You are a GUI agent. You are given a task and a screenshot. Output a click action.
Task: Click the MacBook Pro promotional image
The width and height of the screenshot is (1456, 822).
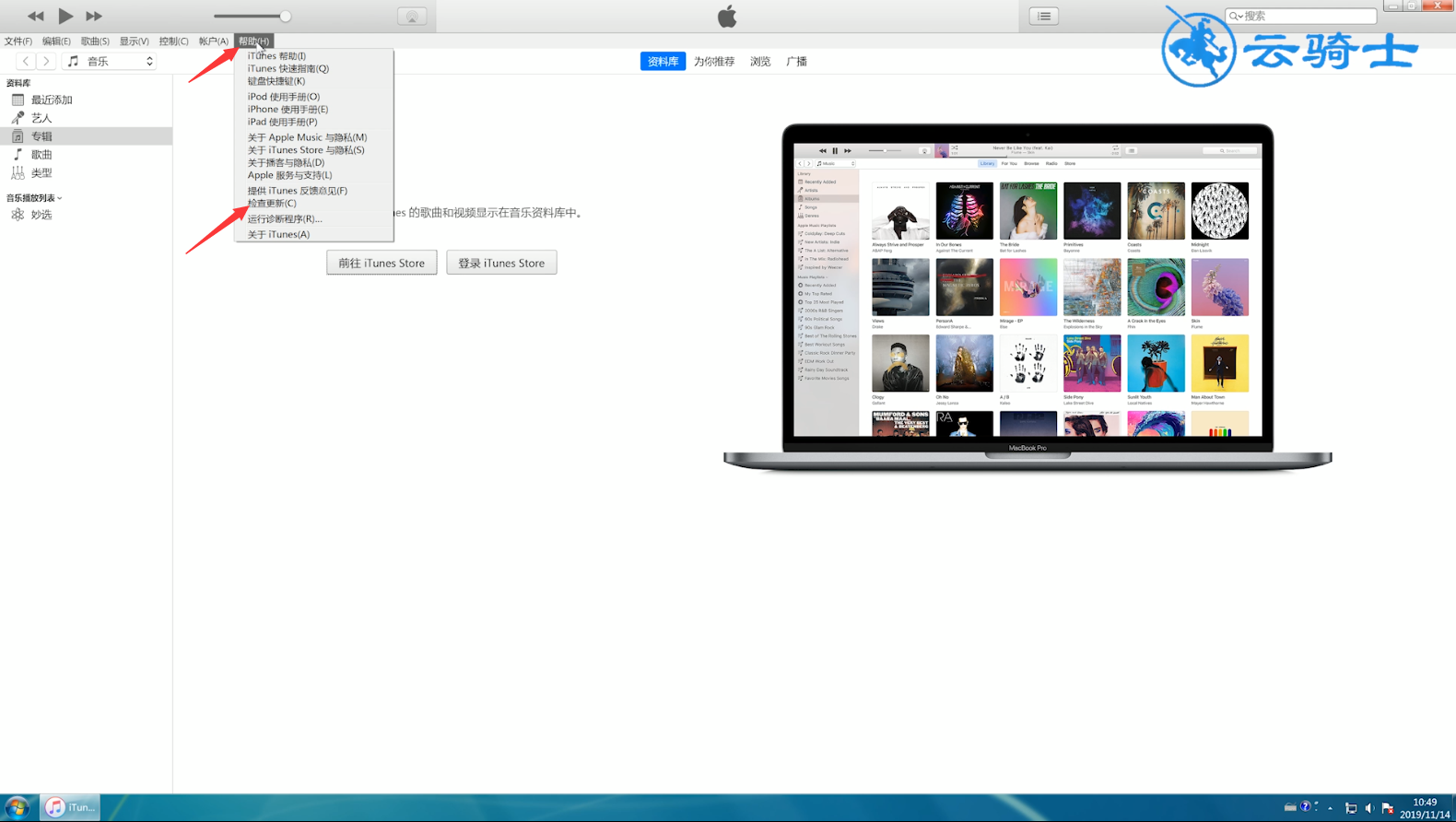tap(1027, 298)
